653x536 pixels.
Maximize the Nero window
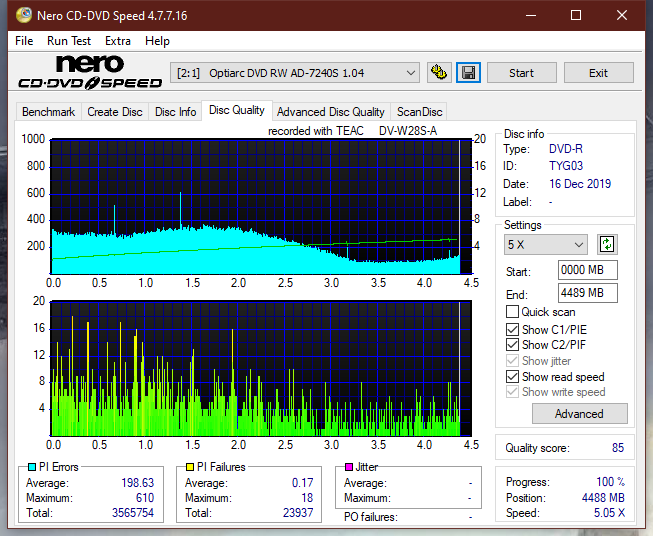pyautogui.click(x=576, y=15)
